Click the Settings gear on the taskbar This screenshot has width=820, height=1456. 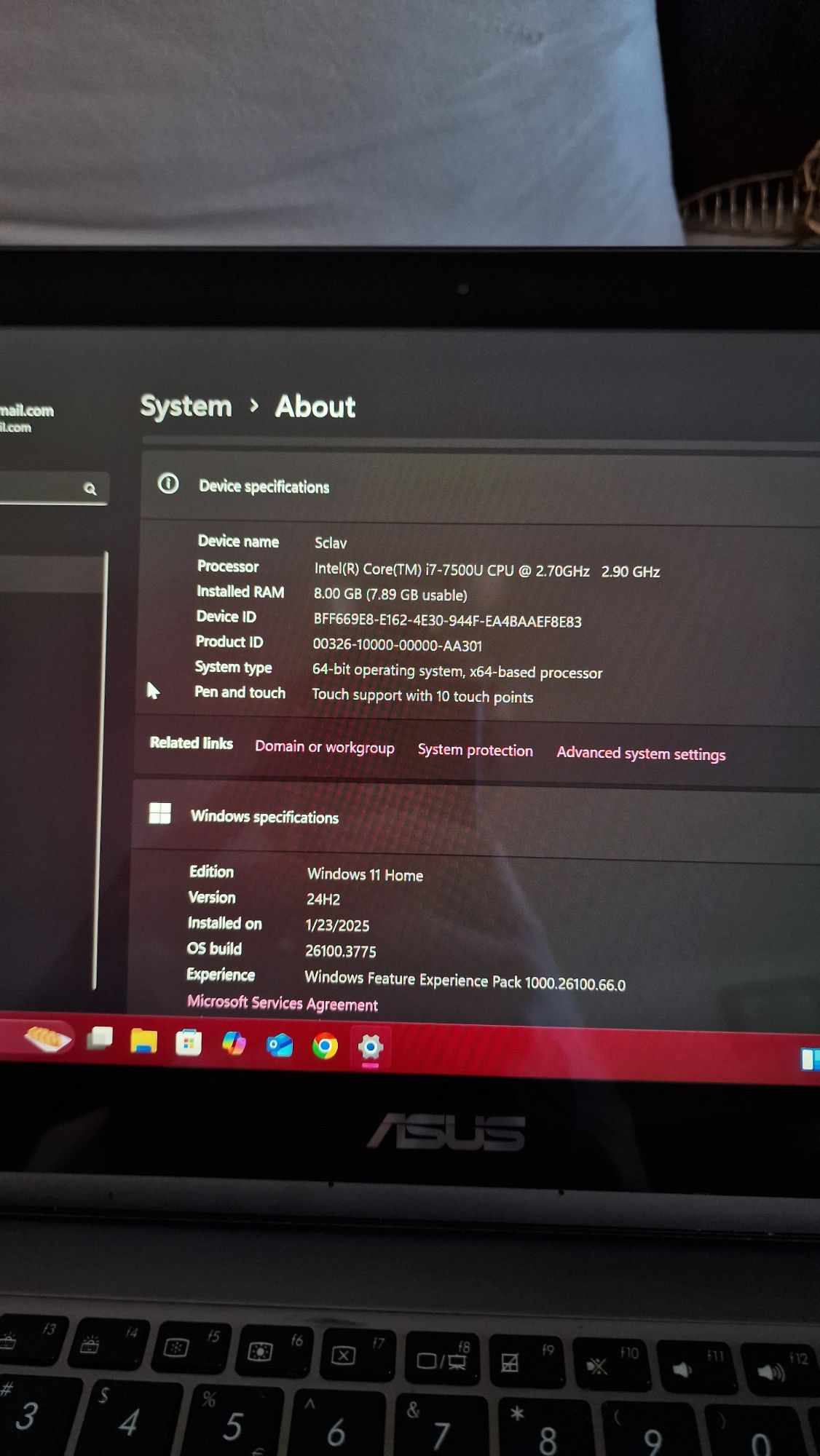(x=370, y=1048)
